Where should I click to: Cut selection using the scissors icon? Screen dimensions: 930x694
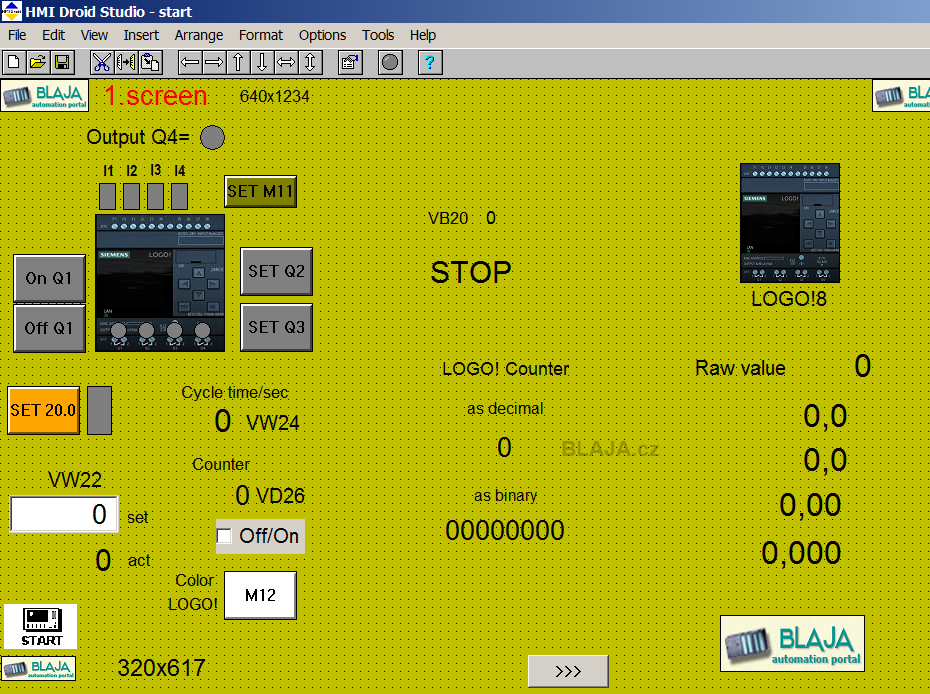pos(101,62)
